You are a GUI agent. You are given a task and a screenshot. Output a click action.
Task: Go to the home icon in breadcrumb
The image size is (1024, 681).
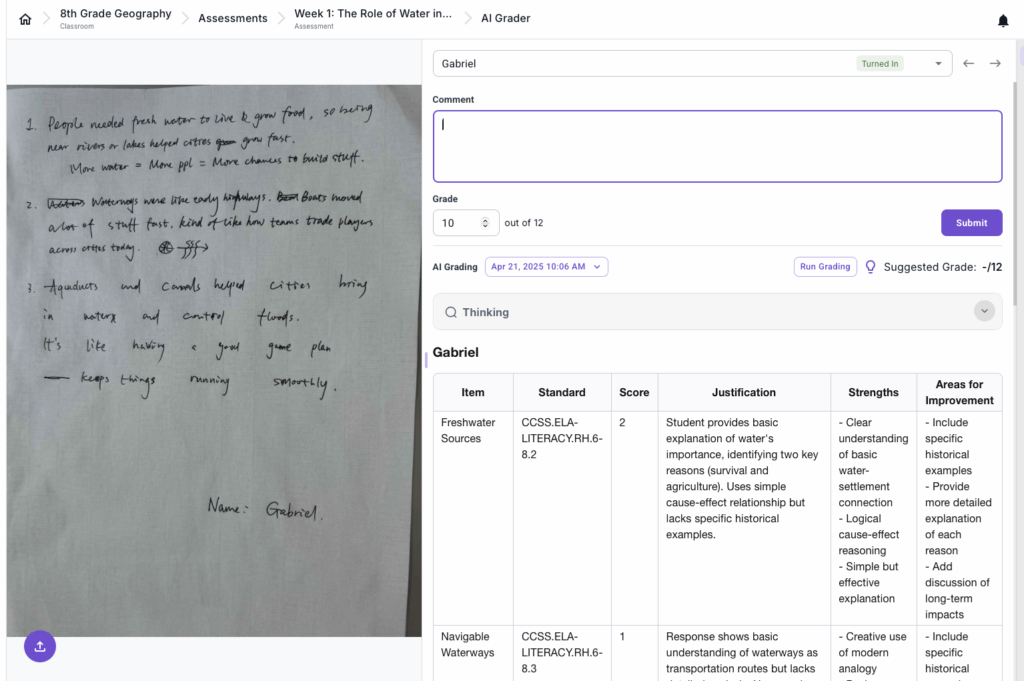(x=25, y=19)
